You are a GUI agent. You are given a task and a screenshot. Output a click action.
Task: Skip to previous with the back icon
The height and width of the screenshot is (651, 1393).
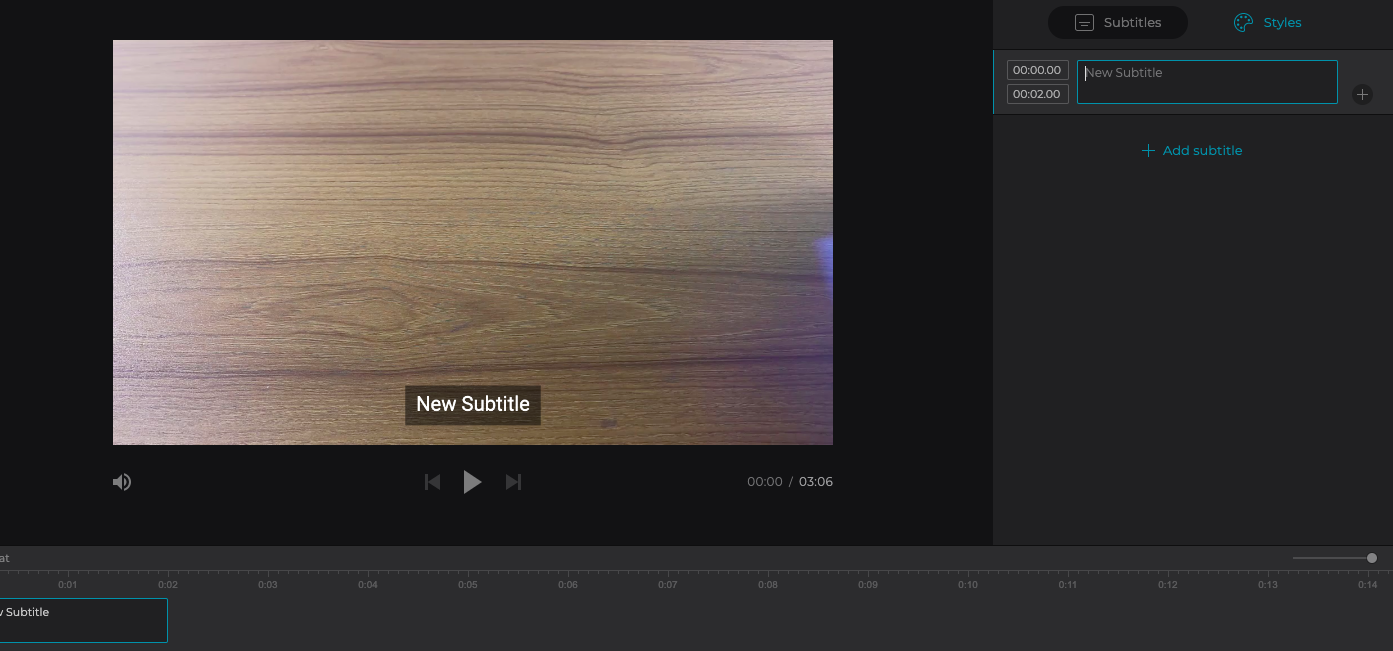click(x=433, y=482)
